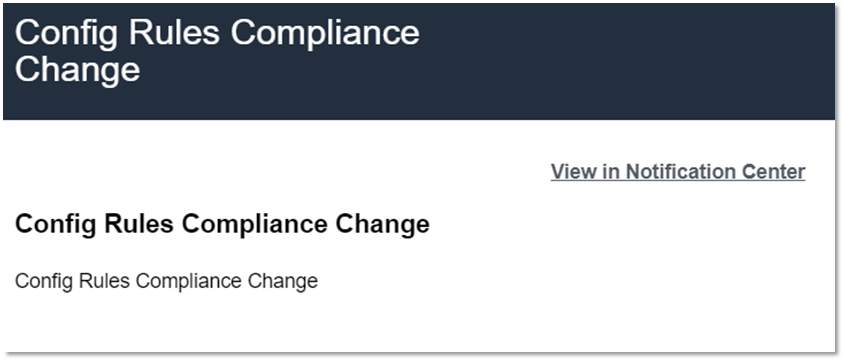Select the bold Config Rules Compliance Change heading

(x=222, y=224)
